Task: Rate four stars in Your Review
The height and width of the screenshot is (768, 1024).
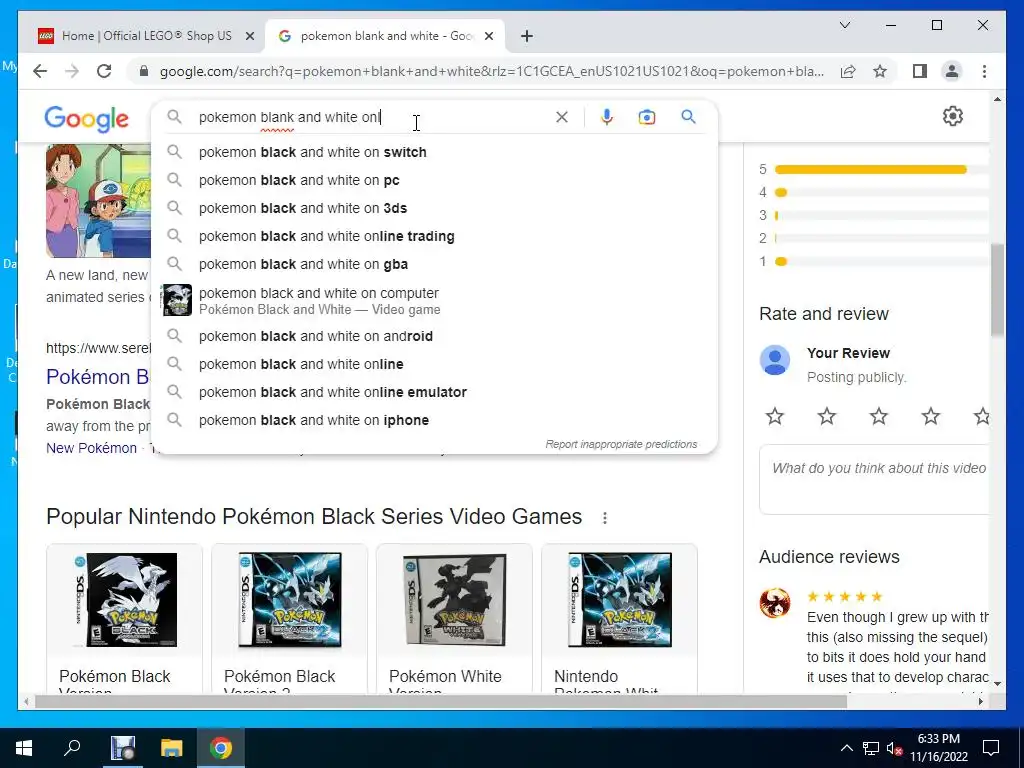Action: (x=931, y=416)
